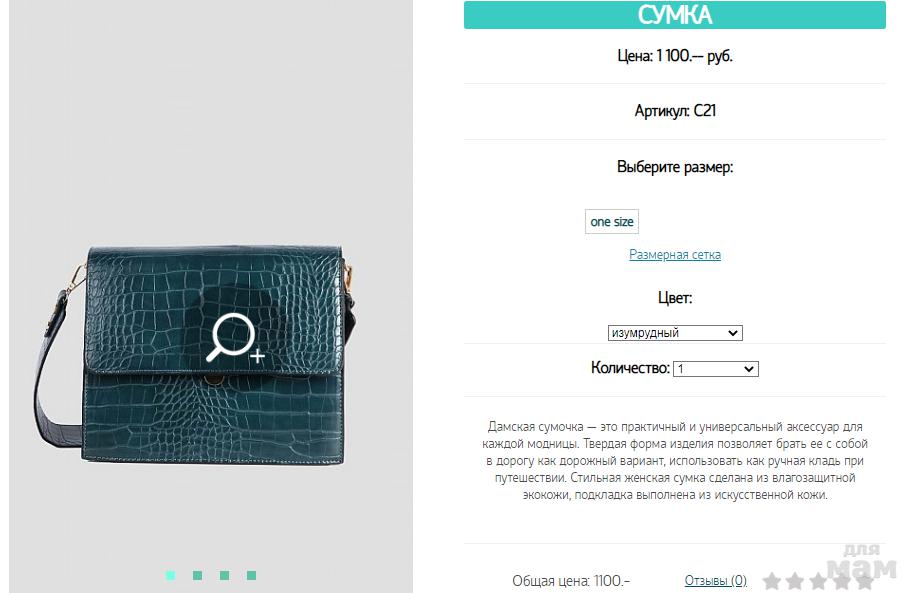The height and width of the screenshot is (593, 912).
Task: Give a three-star rating
Action: click(x=818, y=581)
